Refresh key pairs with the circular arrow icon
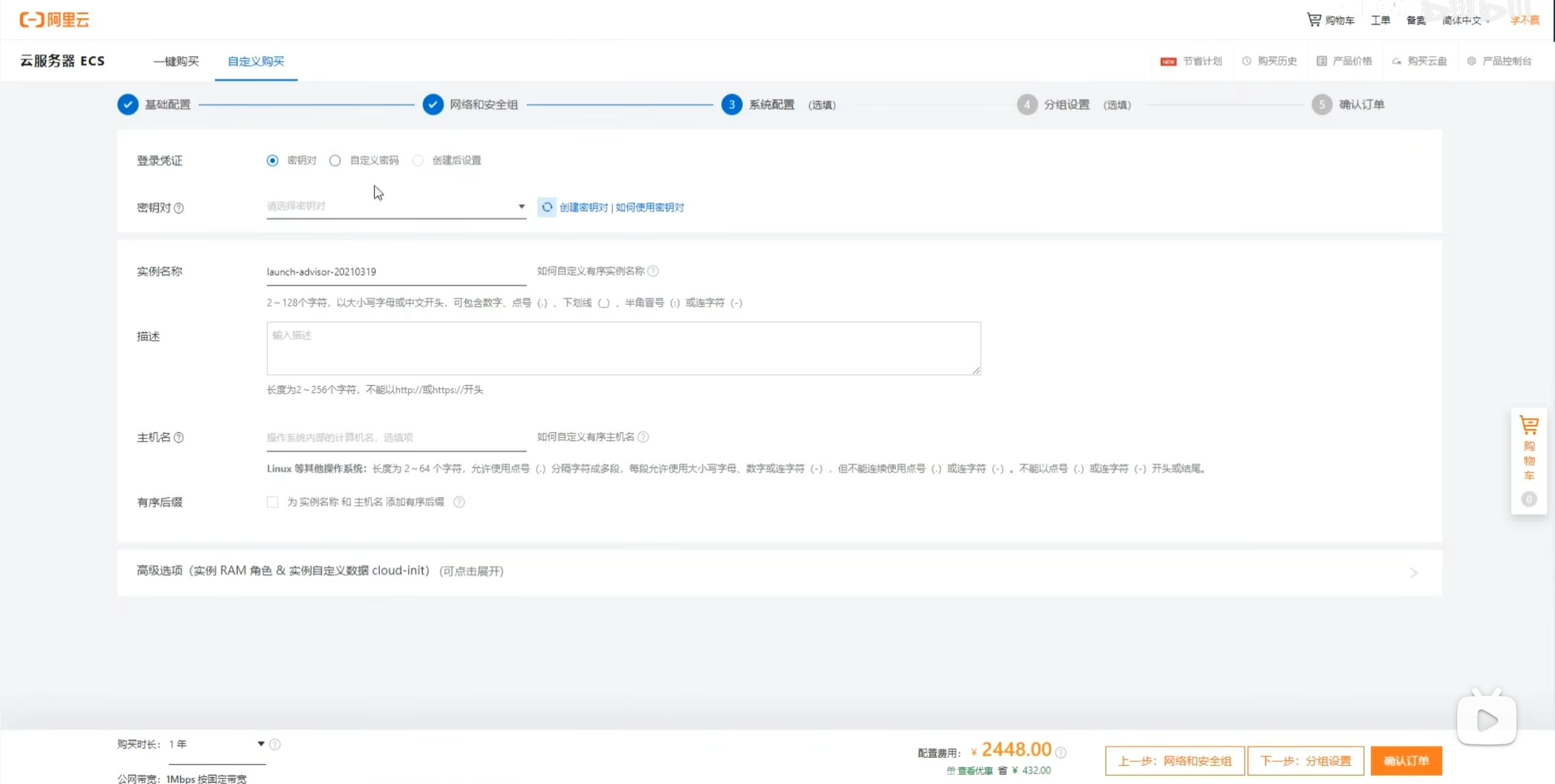1555x784 pixels. (x=547, y=207)
